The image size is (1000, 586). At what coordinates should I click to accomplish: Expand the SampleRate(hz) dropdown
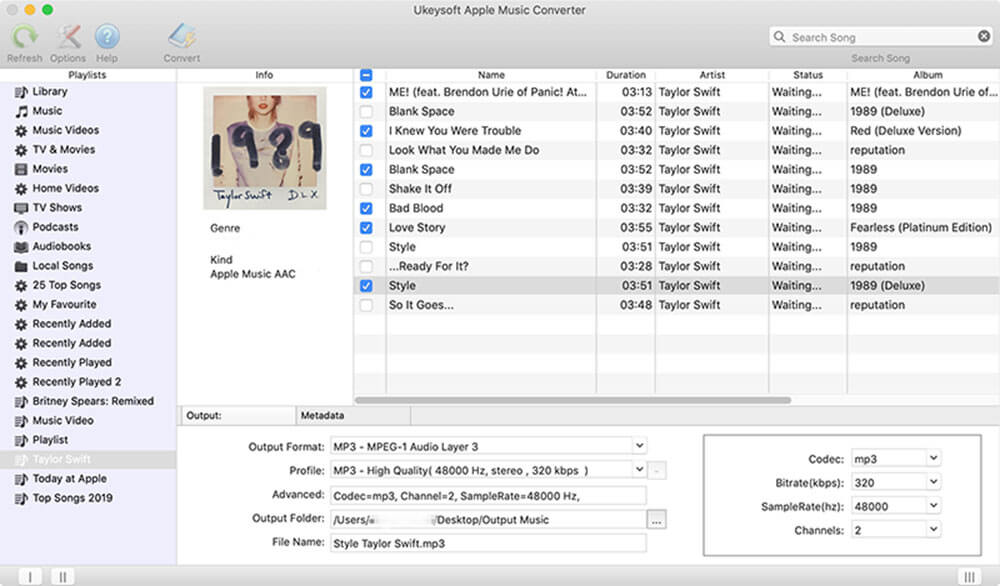(933, 506)
